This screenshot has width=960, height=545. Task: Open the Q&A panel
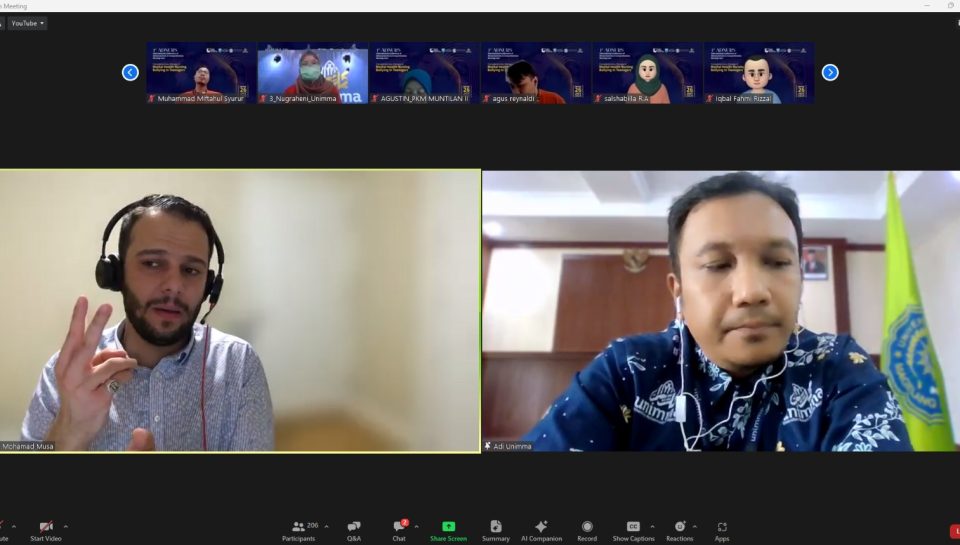(x=354, y=530)
